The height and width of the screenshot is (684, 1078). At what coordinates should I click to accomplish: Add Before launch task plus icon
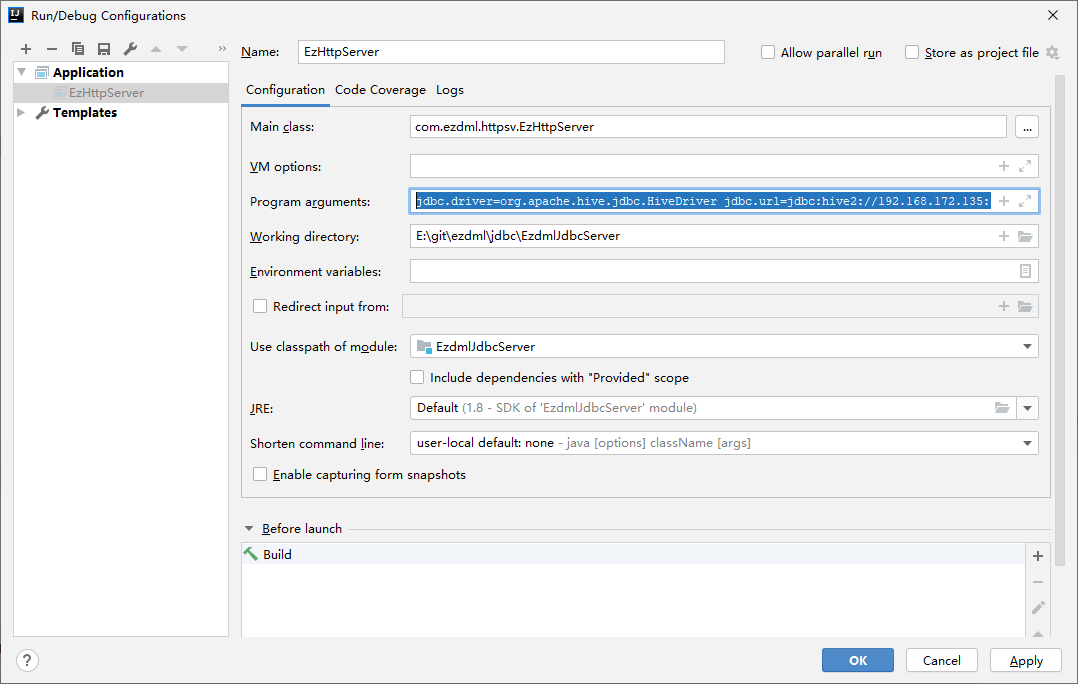(1038, 555)
